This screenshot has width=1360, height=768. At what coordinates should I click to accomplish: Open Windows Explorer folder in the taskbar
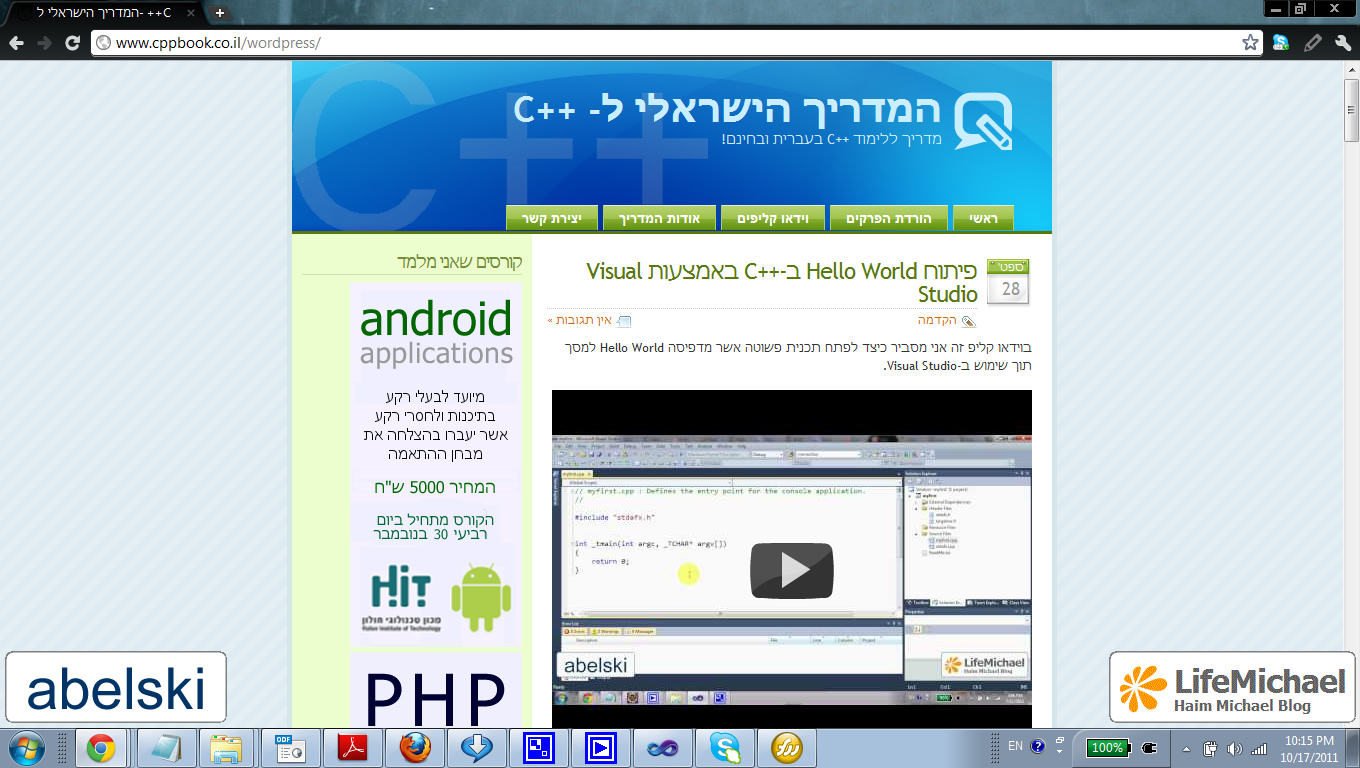pyautogui.click(x=227, y=748)
